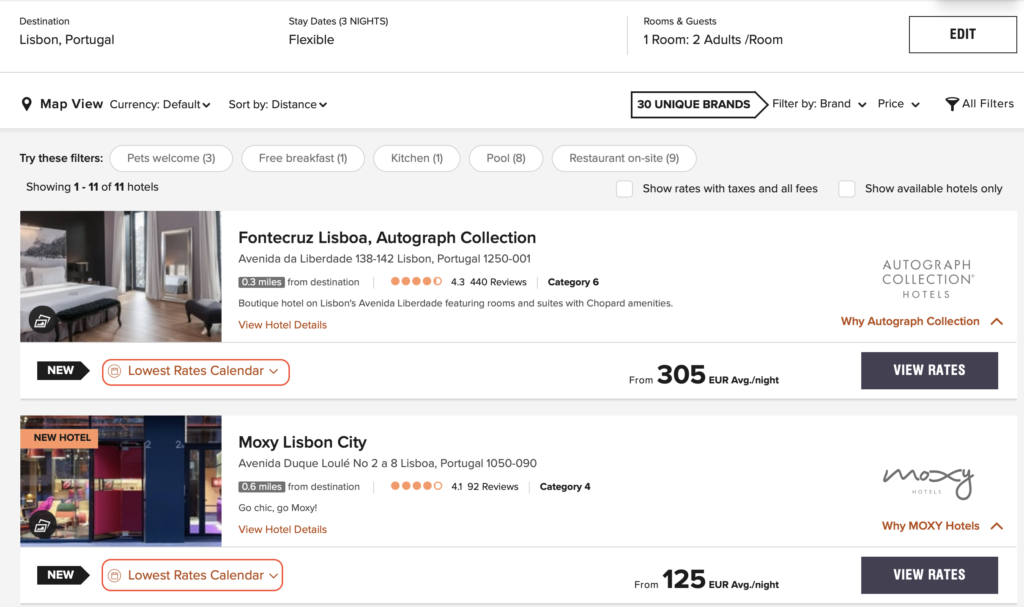Open the Sort by: Distance dropdown
This screenshot has width=1024, height=607.
[x=277, y=104]
